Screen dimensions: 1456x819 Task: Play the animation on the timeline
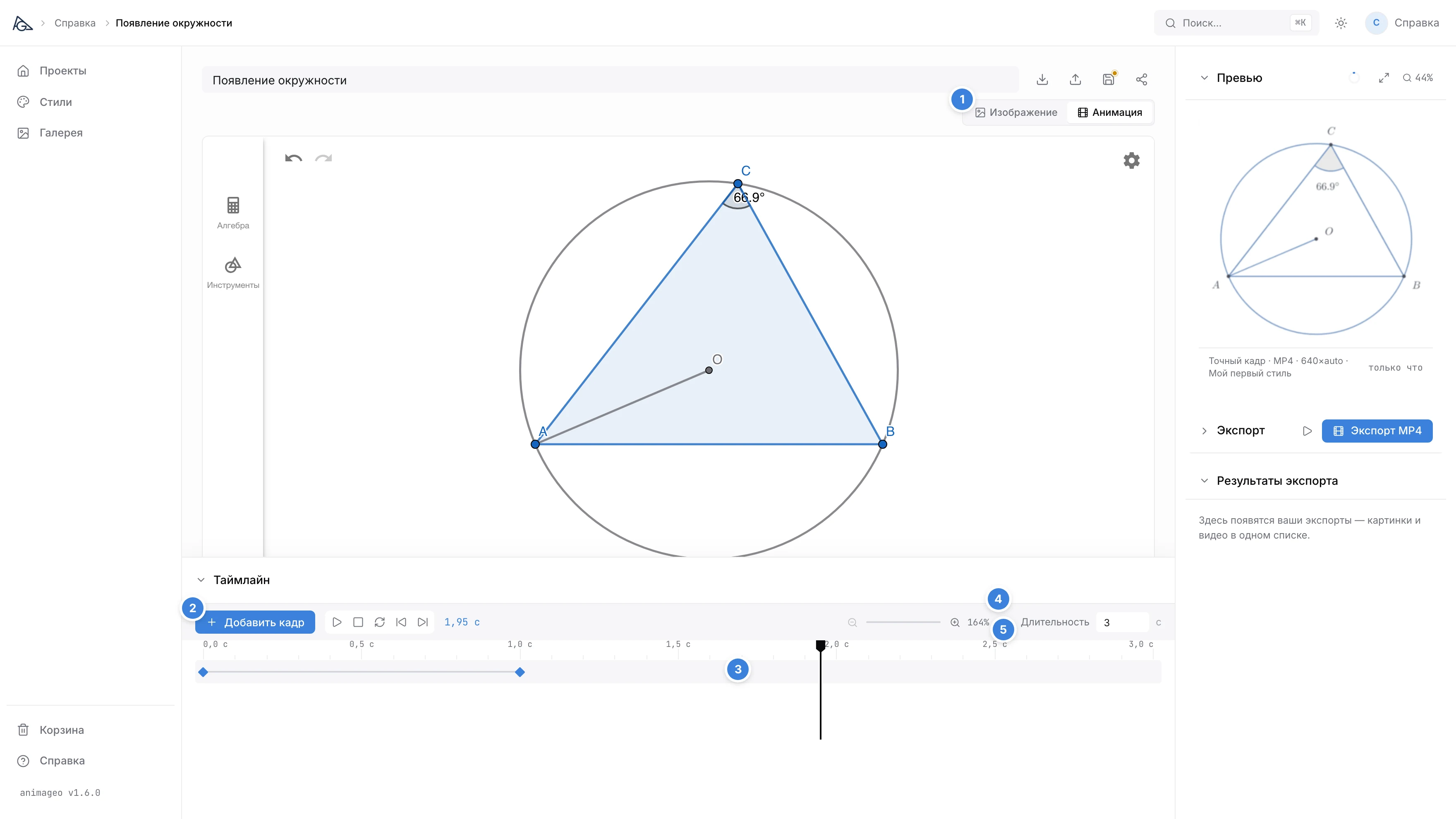(x=337, y=622)
